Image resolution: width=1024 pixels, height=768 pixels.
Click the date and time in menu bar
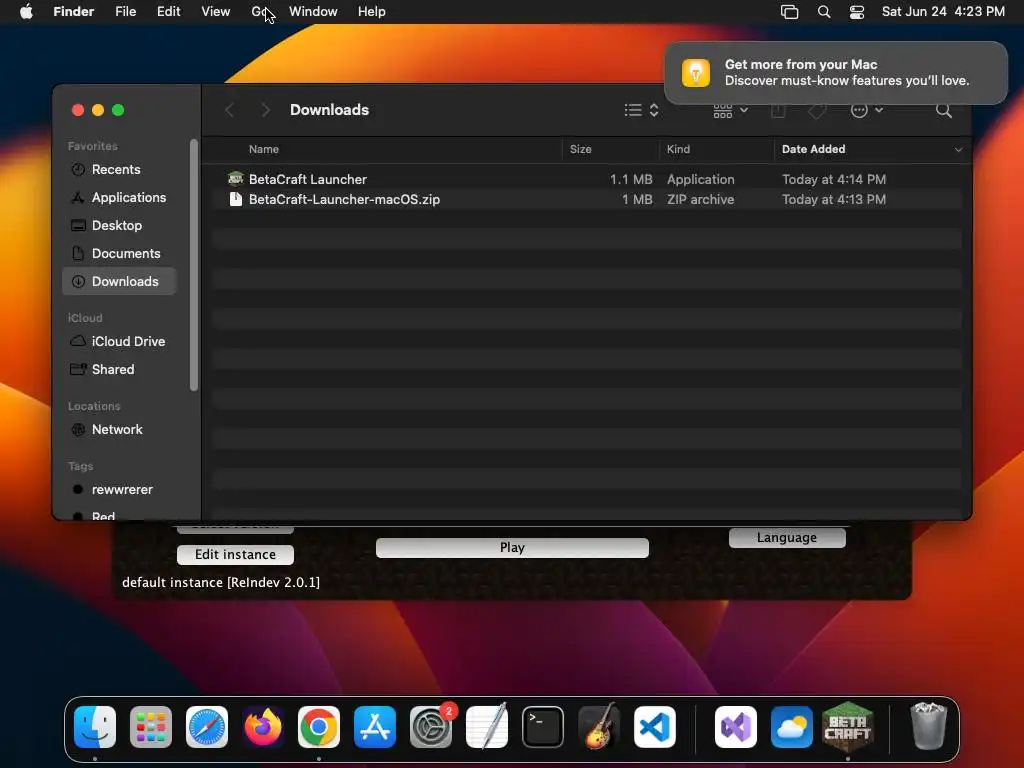pos(943,12)
